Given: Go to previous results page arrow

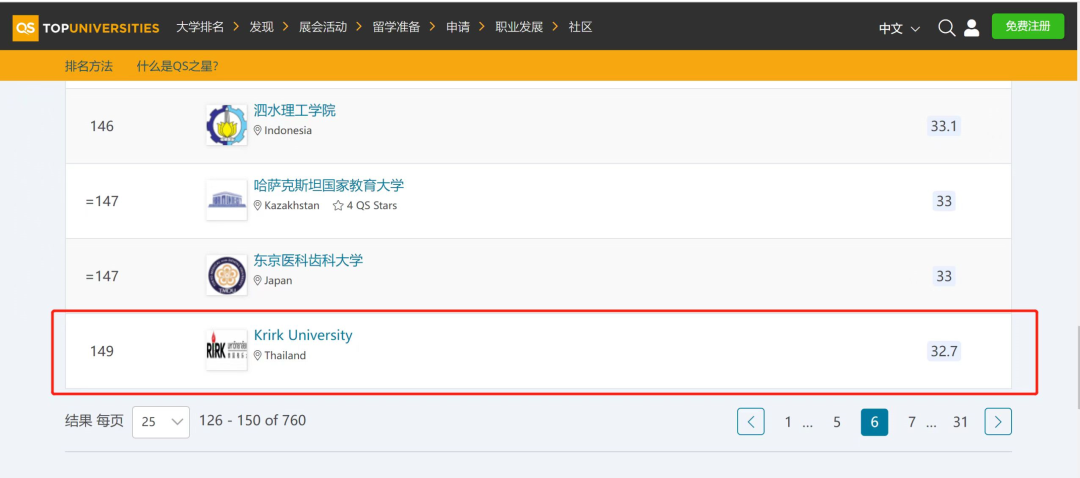Looking at the screenshot, I should coord(751,422).
